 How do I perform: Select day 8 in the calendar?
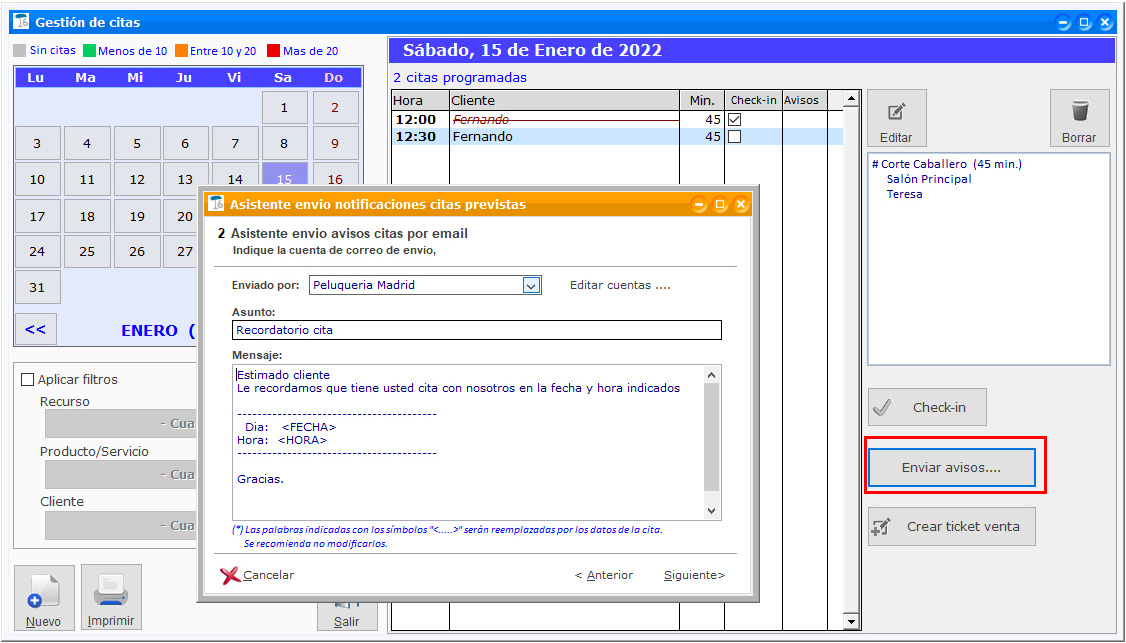coord(284,144)
